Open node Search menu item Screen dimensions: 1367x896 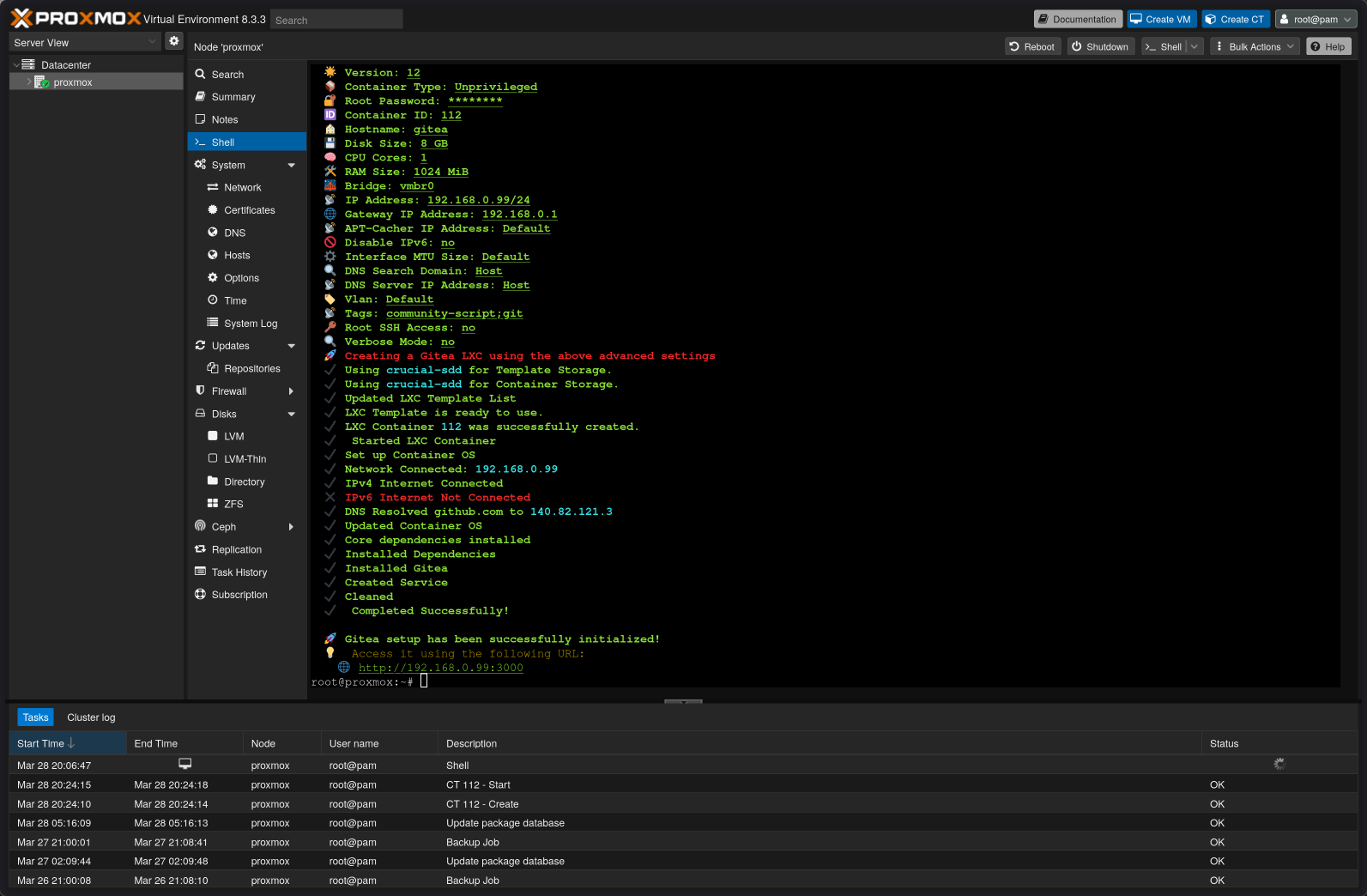pyautogui.click(x=246, y=75)
